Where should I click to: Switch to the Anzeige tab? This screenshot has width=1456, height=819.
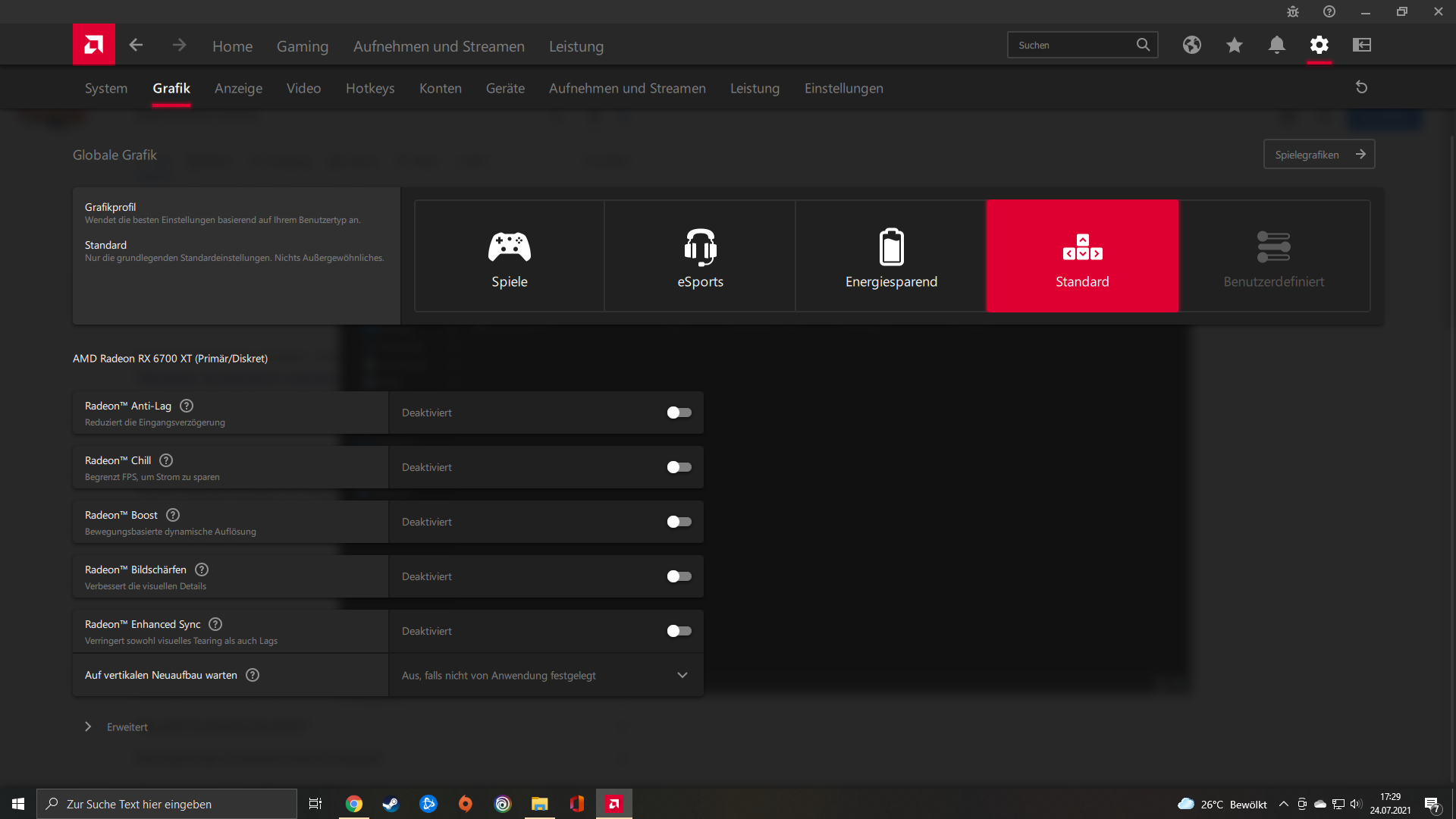point(238,88)
